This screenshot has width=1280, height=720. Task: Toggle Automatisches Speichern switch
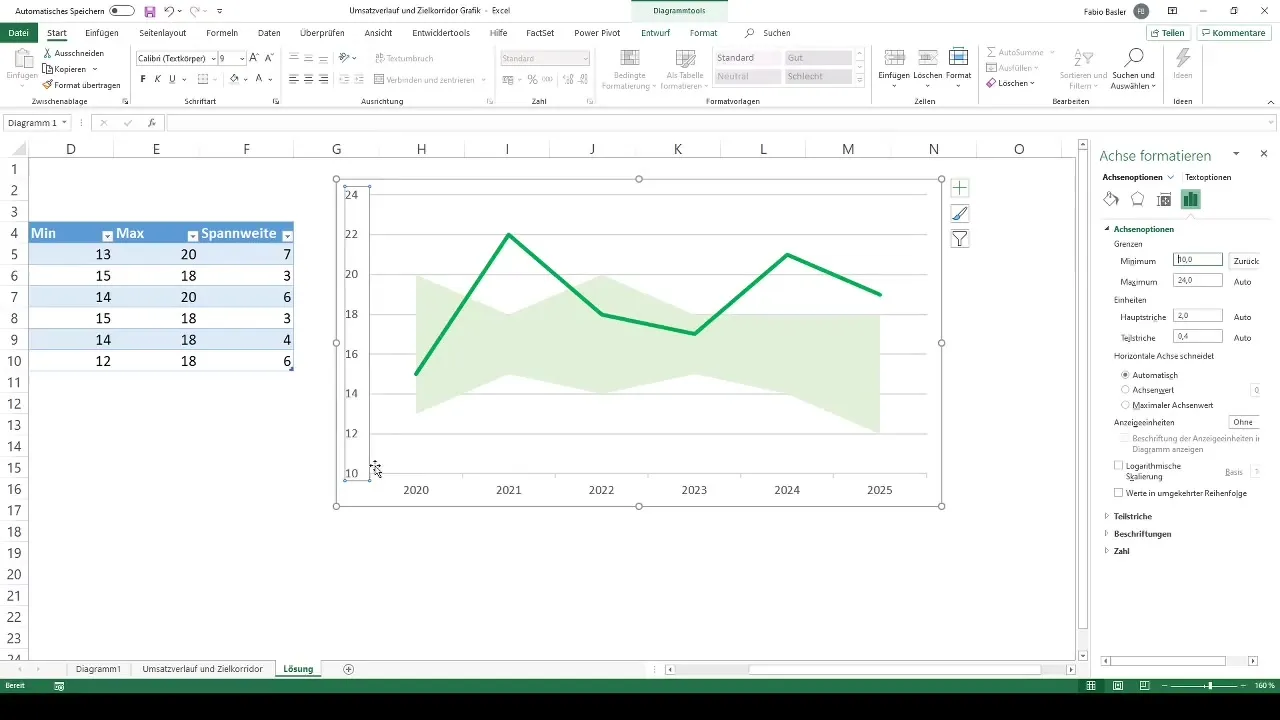tap(122, 11)
